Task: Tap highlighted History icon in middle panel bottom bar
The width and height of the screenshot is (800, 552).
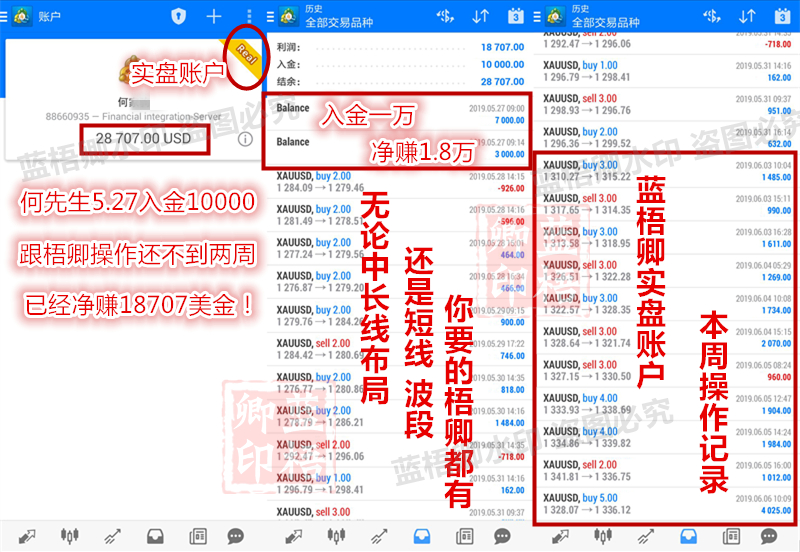Action: [x=422, y=537]
